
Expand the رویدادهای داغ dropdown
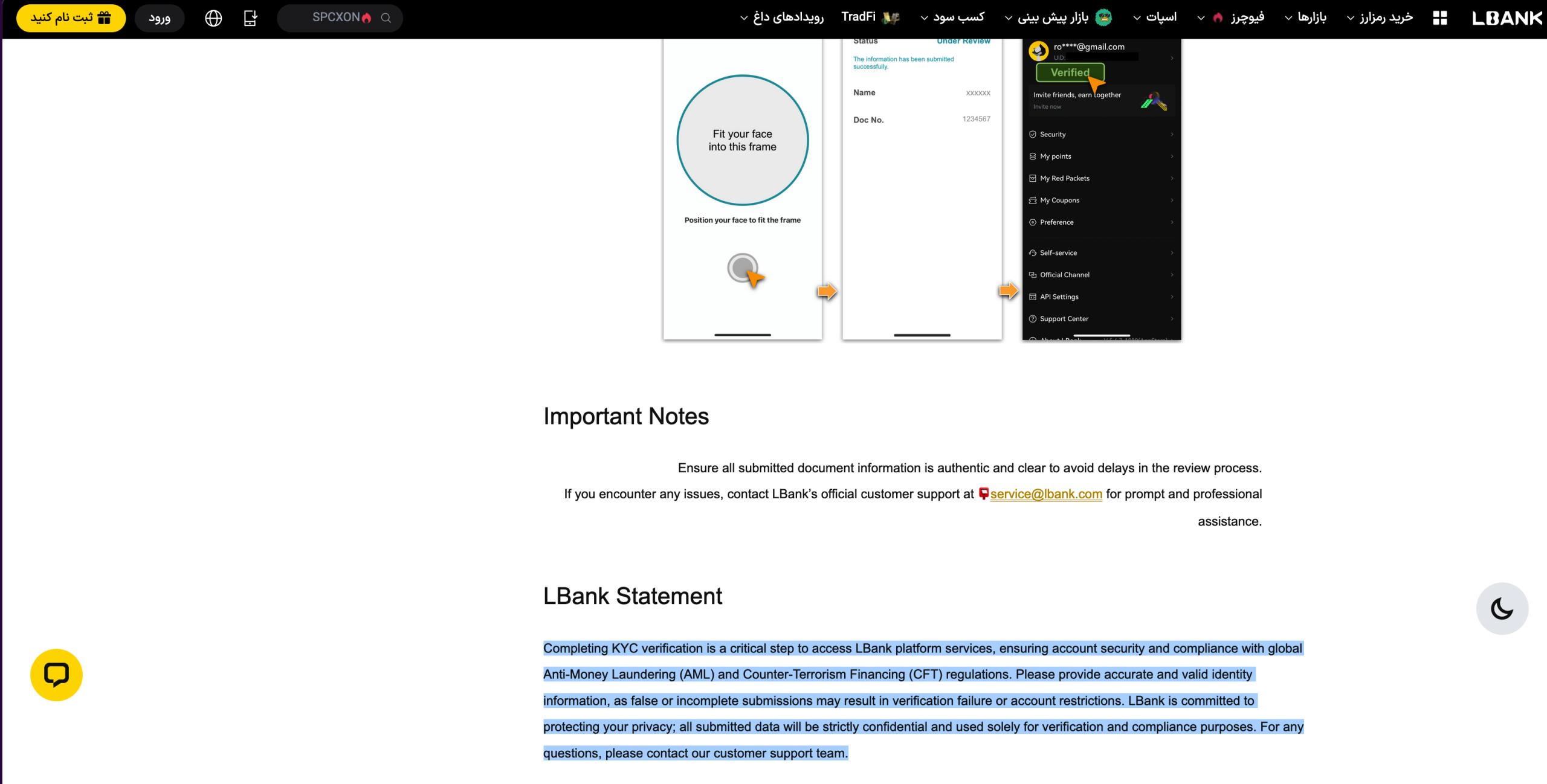pyautogui.click(x=782, y=18)
